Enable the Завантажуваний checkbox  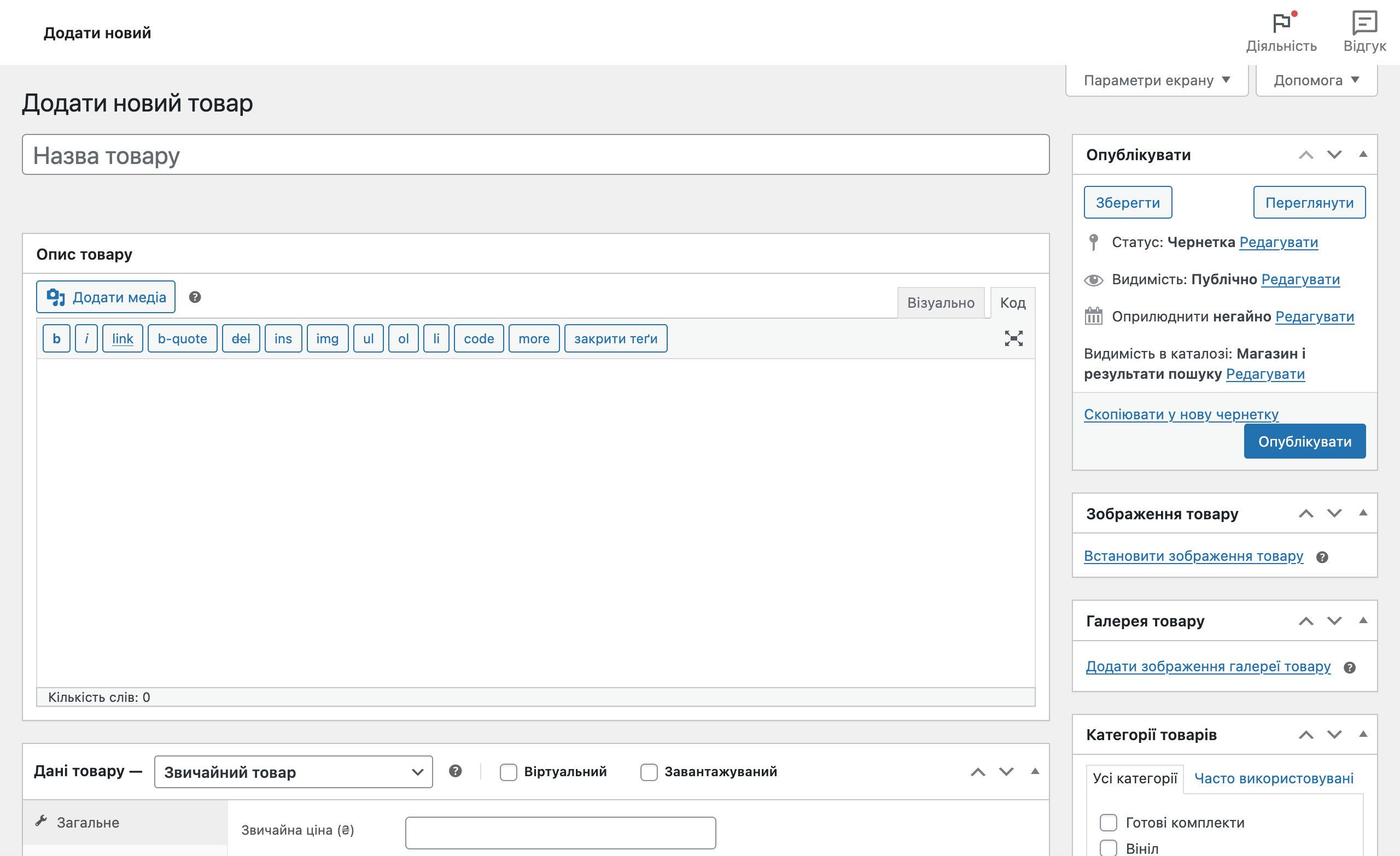[x=649, y=772]
